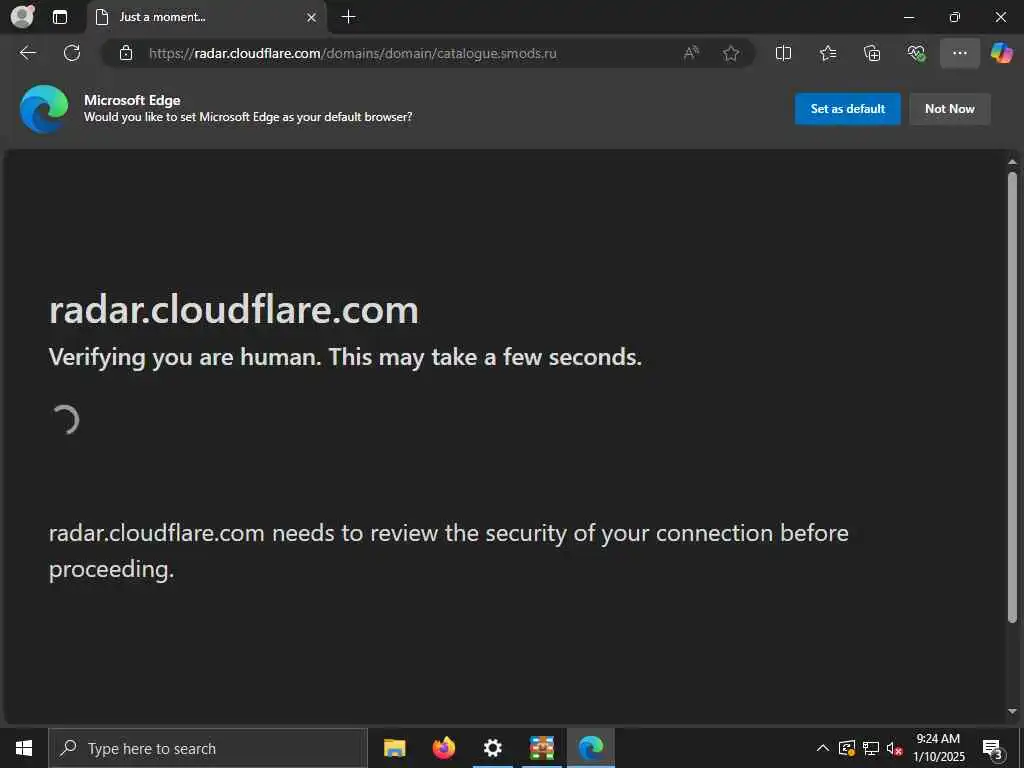Open Settings and more menu

[x=959, y=53]
